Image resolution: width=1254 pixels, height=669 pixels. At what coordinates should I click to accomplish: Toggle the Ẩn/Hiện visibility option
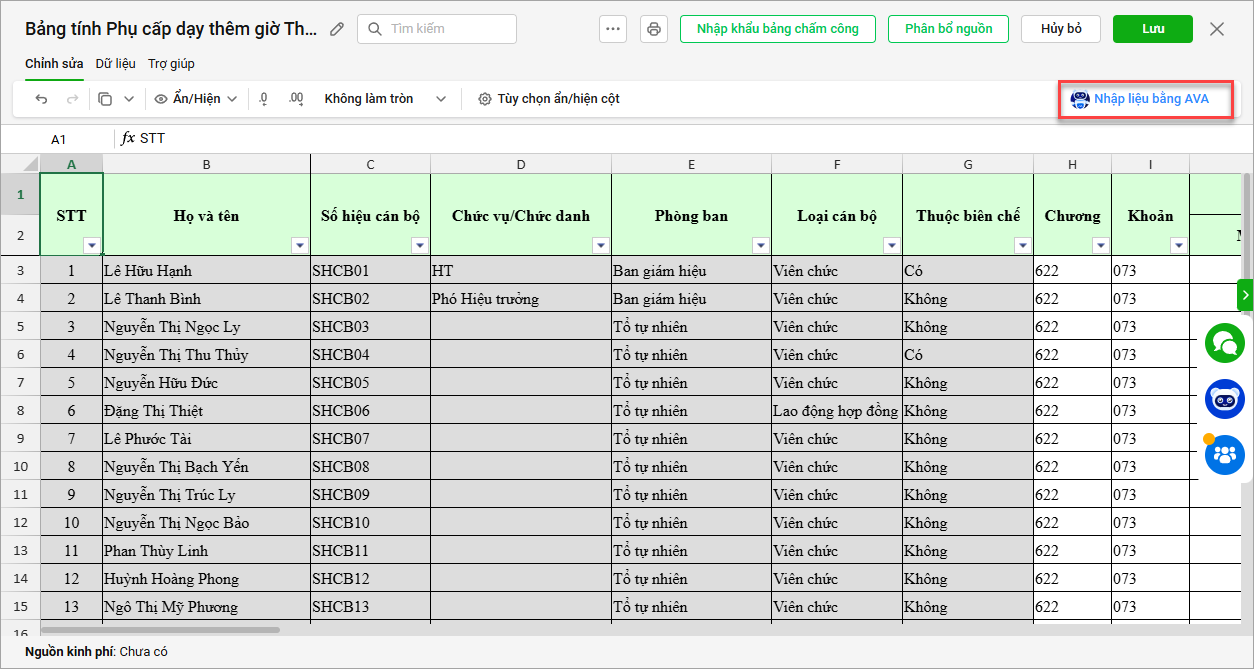(196, 99)
